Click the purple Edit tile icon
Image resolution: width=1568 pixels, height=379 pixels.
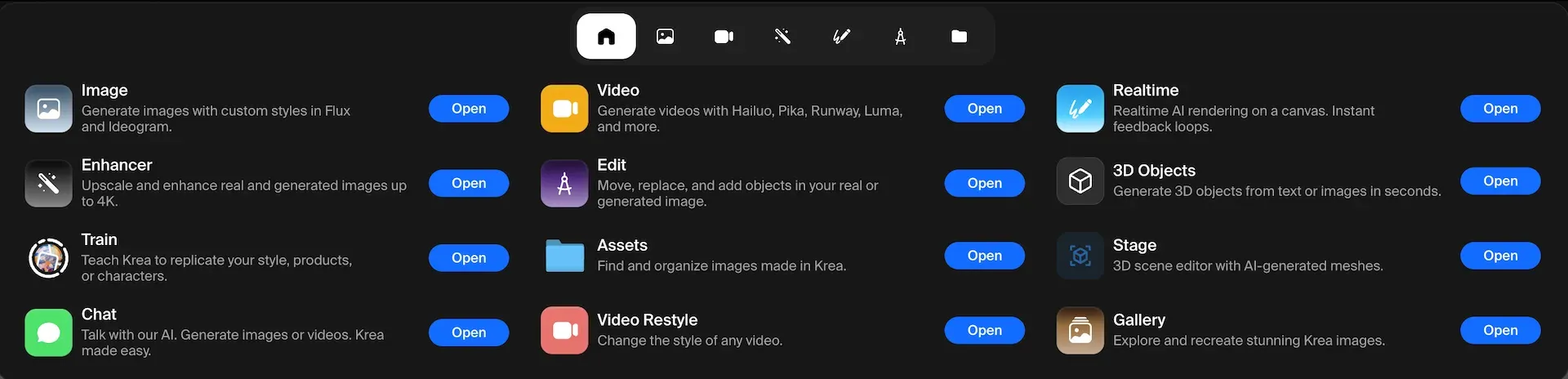[x=564, y=183]
